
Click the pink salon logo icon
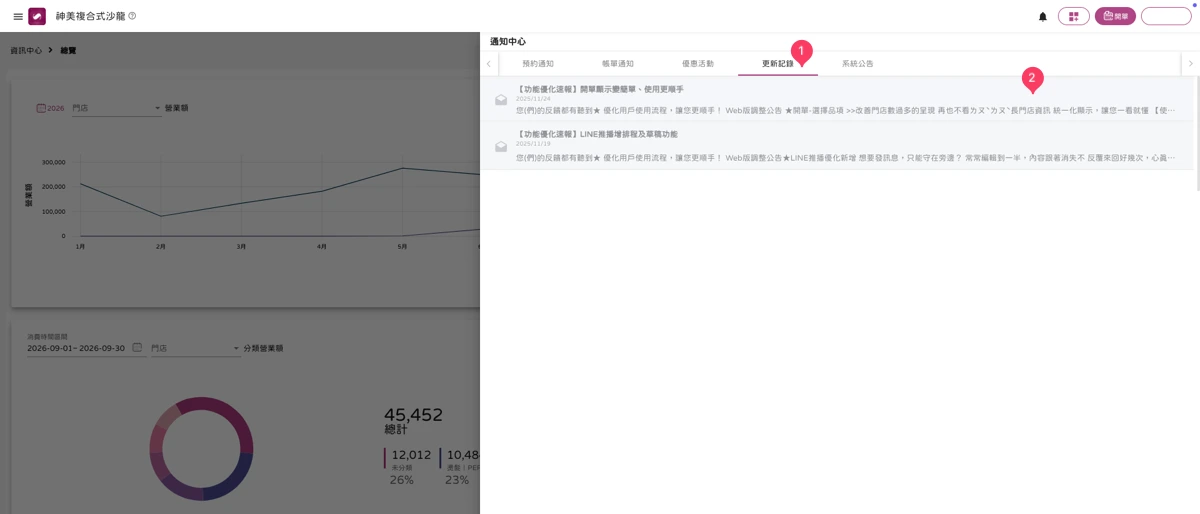point(37,16)
